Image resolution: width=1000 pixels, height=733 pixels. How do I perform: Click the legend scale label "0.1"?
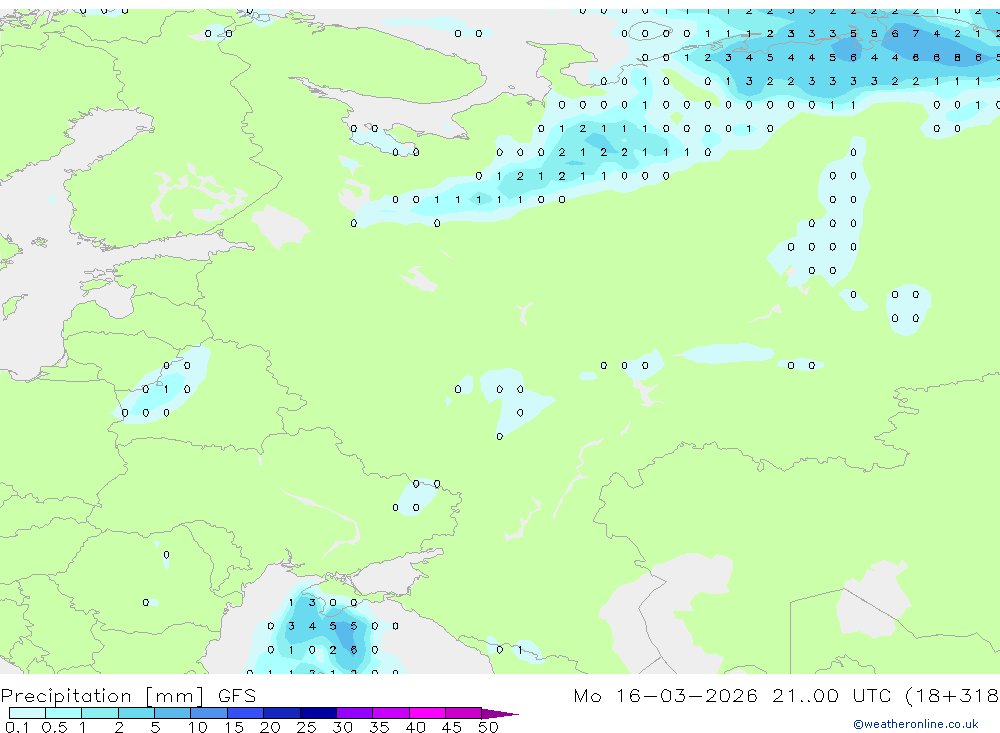tap(17, 727)
